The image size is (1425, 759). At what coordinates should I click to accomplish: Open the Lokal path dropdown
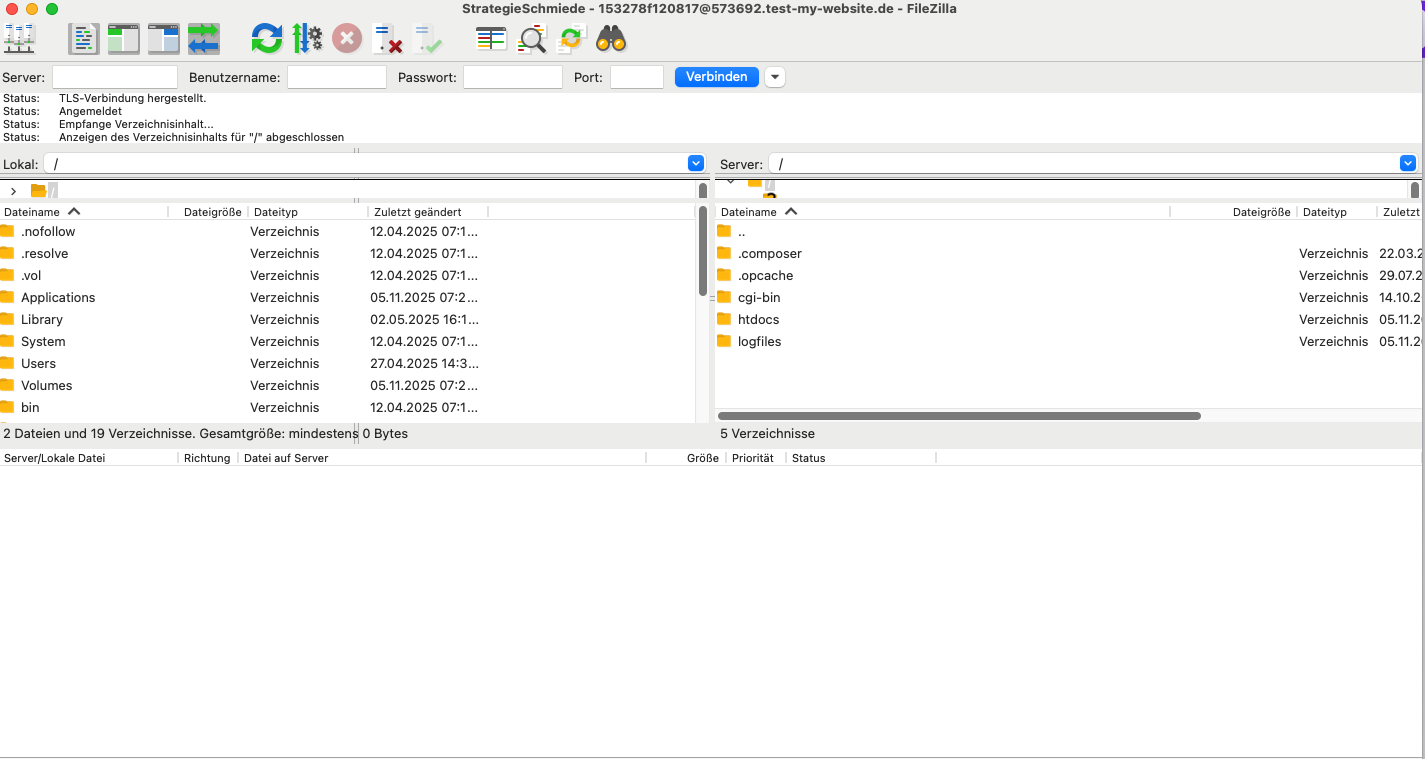coord(696,164)
